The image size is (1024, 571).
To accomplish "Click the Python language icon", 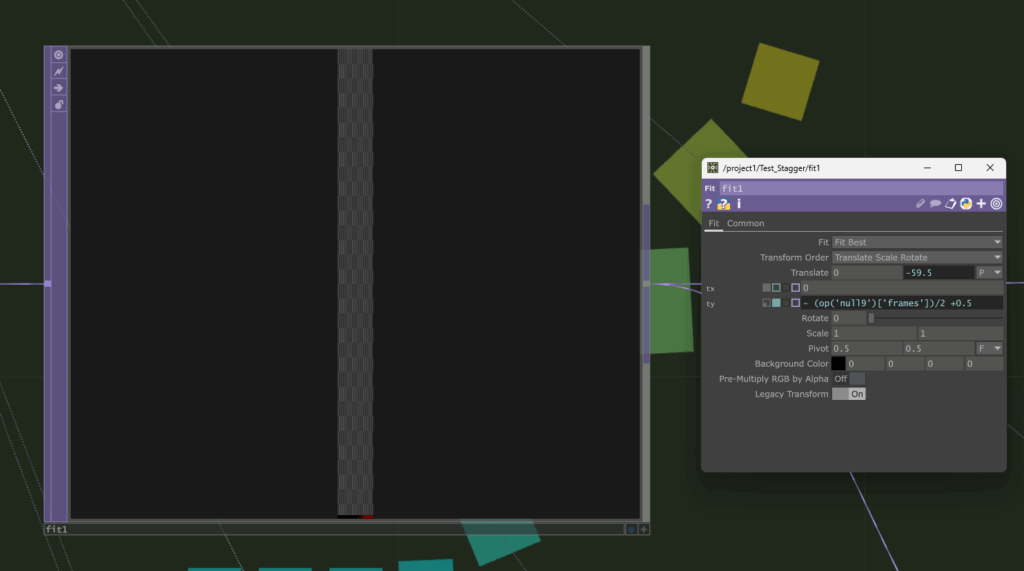I will pos(966,204).
